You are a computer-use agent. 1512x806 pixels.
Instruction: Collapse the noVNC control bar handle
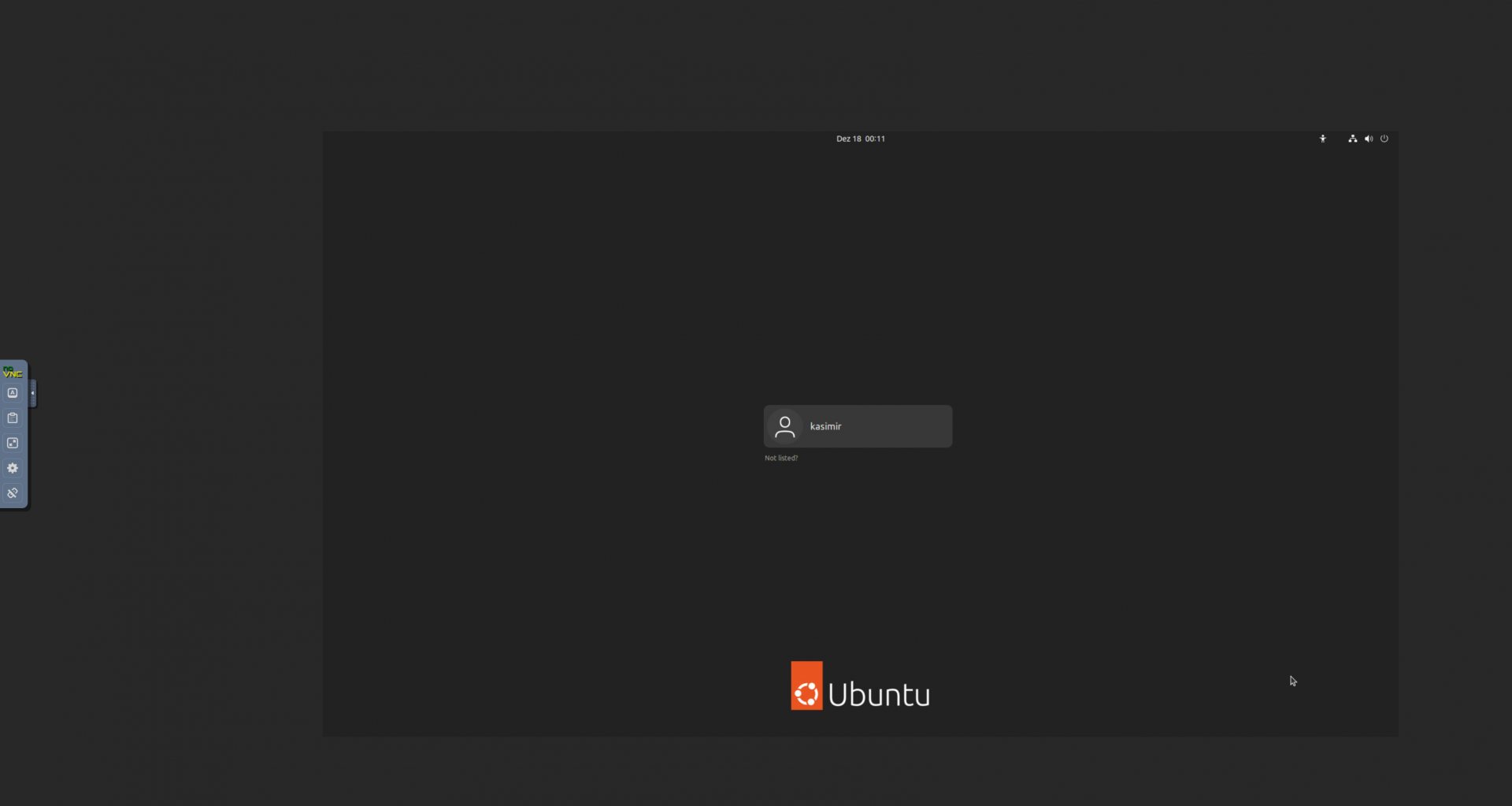32,393
